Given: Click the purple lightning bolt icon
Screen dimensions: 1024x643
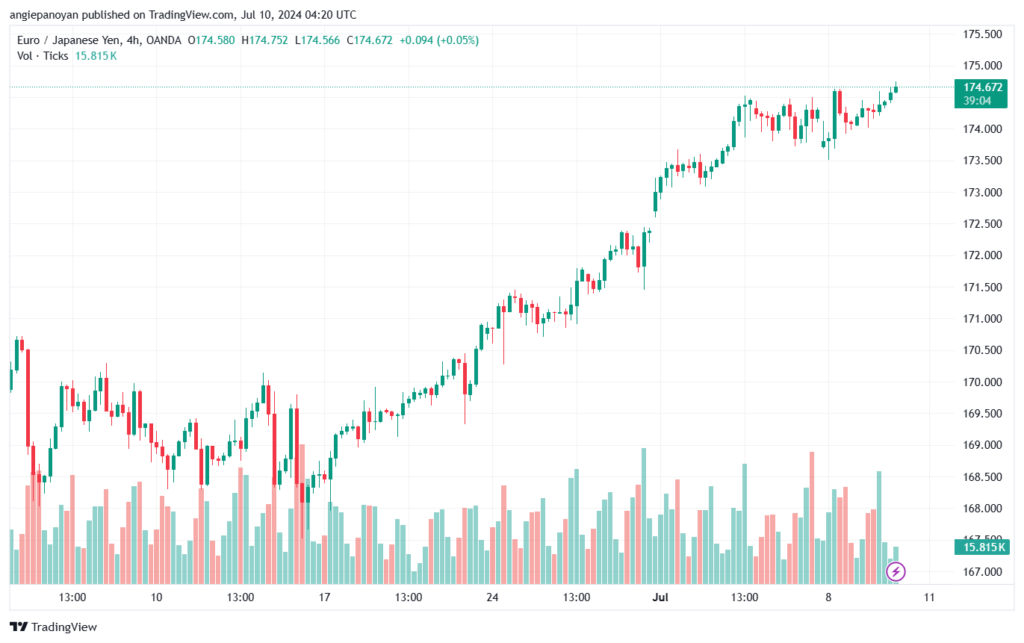Looking at the screenshot, I should coord(895,572).
